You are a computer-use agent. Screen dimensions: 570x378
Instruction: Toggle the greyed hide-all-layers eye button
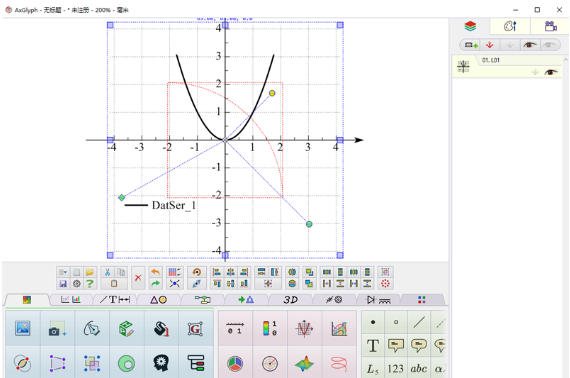pos(549,45)
